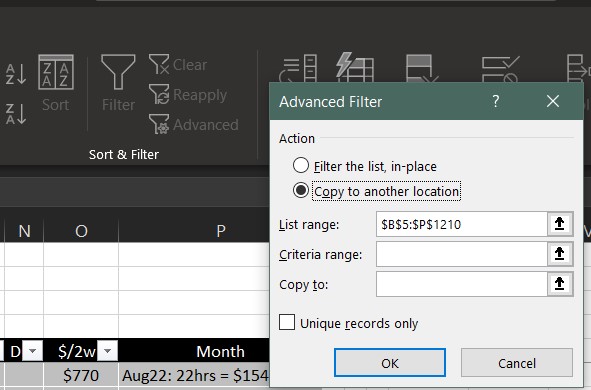The height and width of the screenshot is (390, 591).
Task: Click Data Validation icon
Action: [x=500, y=69]
